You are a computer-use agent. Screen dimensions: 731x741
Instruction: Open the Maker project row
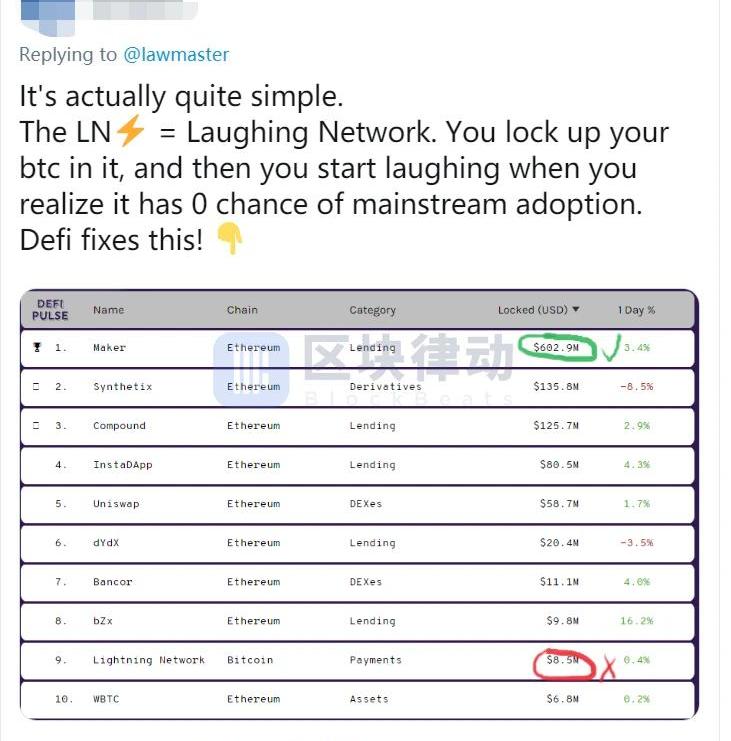coord(110,348)
